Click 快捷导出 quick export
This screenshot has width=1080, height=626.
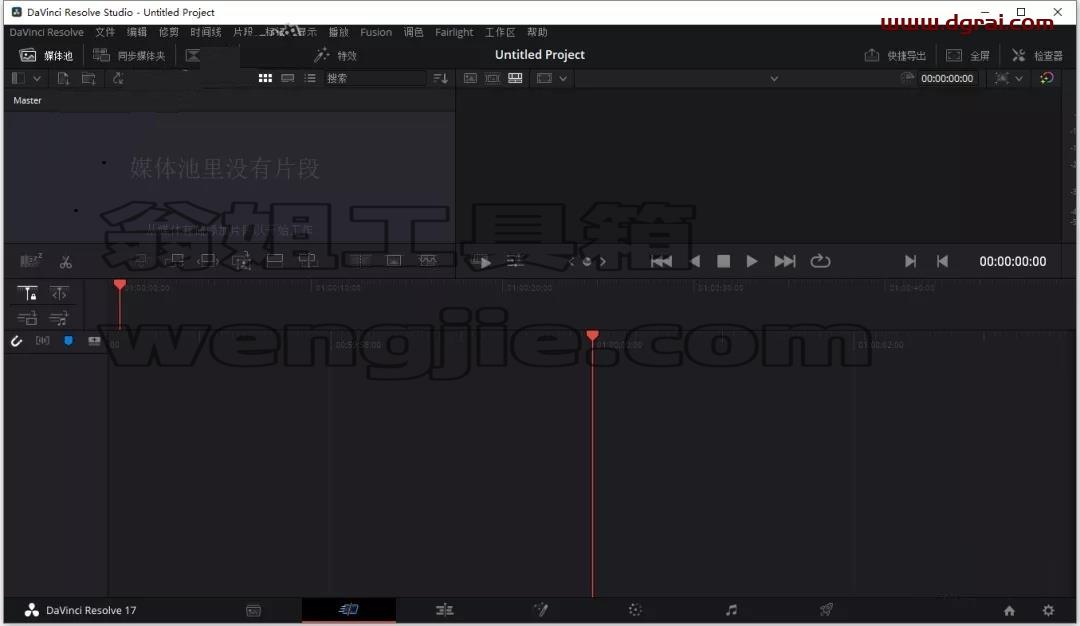(895, 56)
